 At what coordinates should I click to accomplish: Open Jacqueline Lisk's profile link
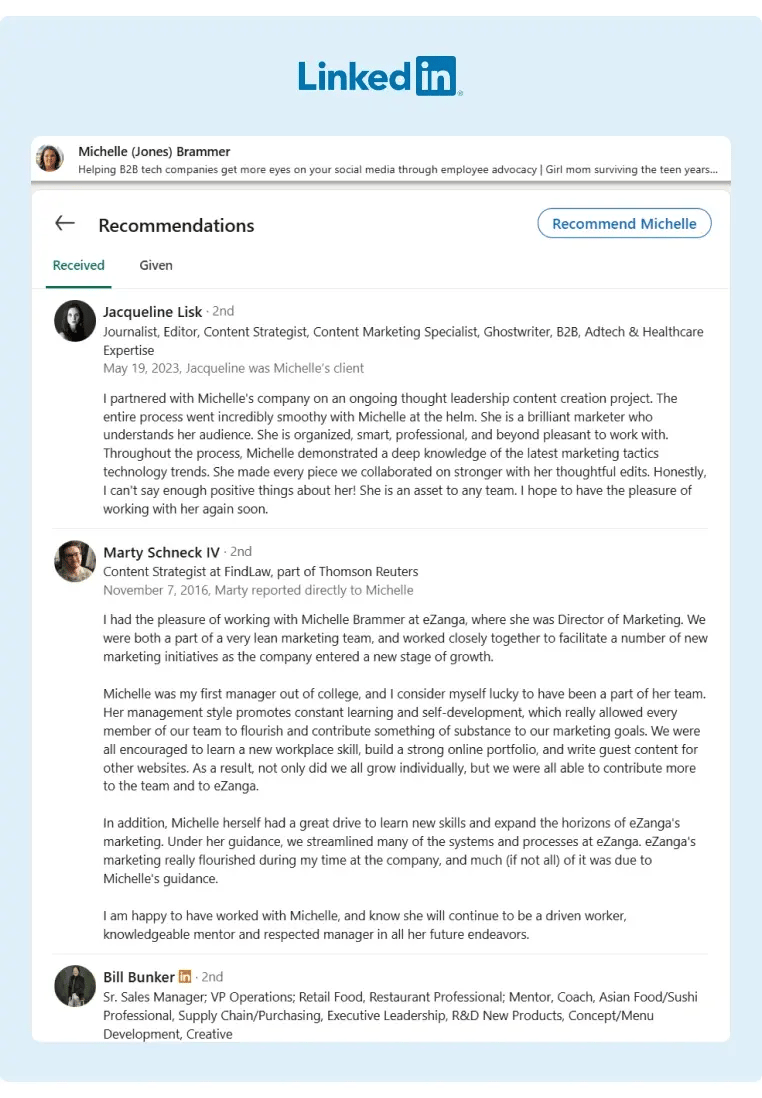coord(152,311)
